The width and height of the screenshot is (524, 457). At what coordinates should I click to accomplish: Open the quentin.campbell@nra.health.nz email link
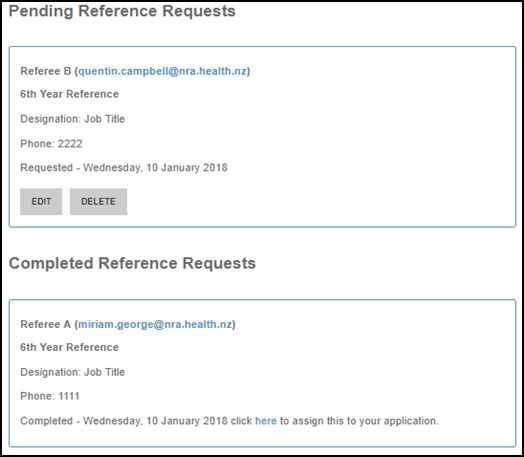click(x=162, y=71)
